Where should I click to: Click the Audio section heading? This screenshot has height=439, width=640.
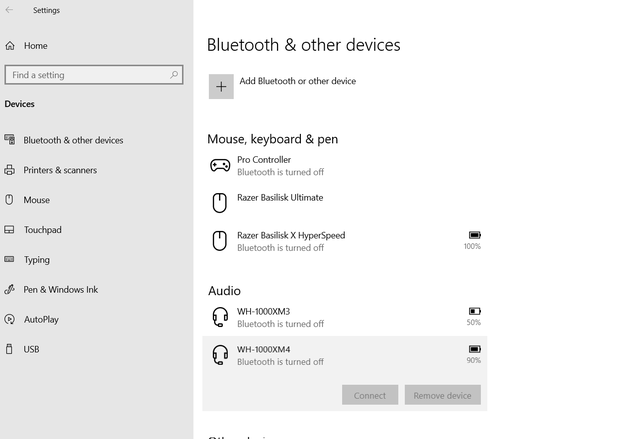pyautogui.click(x=224, y=291)
